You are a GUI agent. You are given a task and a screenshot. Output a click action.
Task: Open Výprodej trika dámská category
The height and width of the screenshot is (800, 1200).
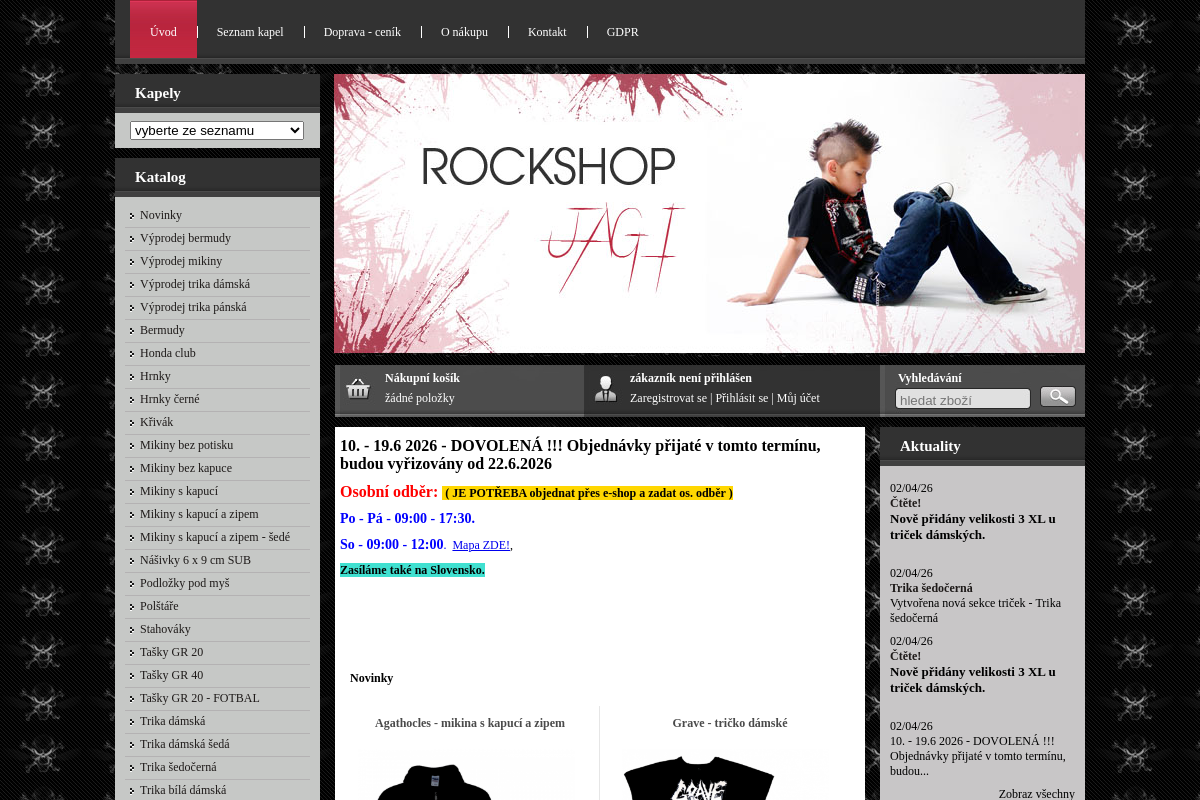coord(195,284)
